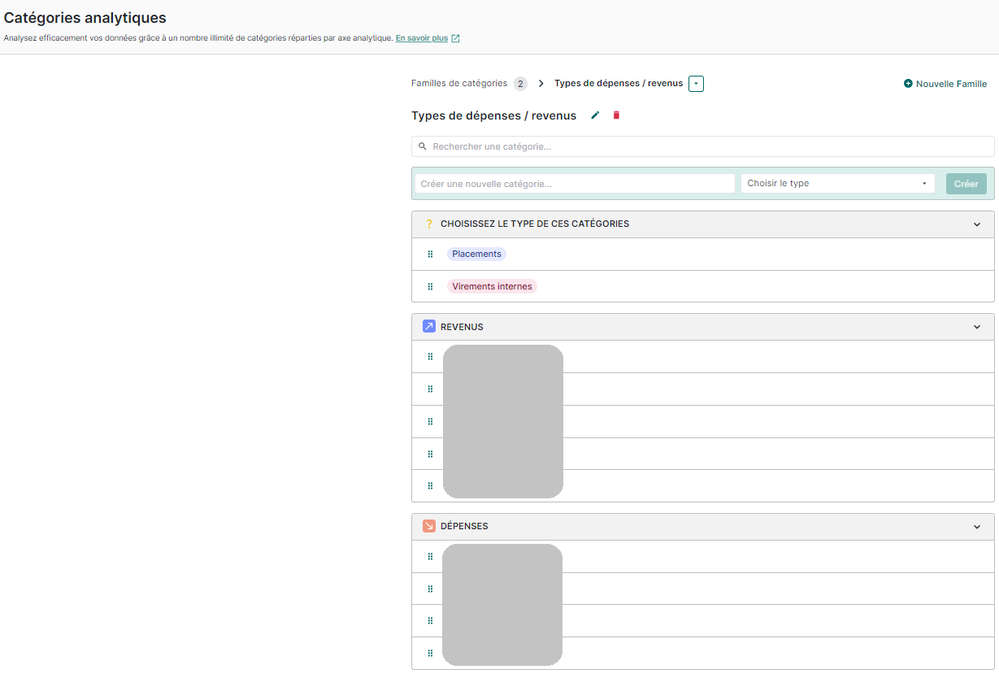This screenshot has height=674, width=999.
Task: Click Nouvelle Famille button
Action: coord(945,84)
